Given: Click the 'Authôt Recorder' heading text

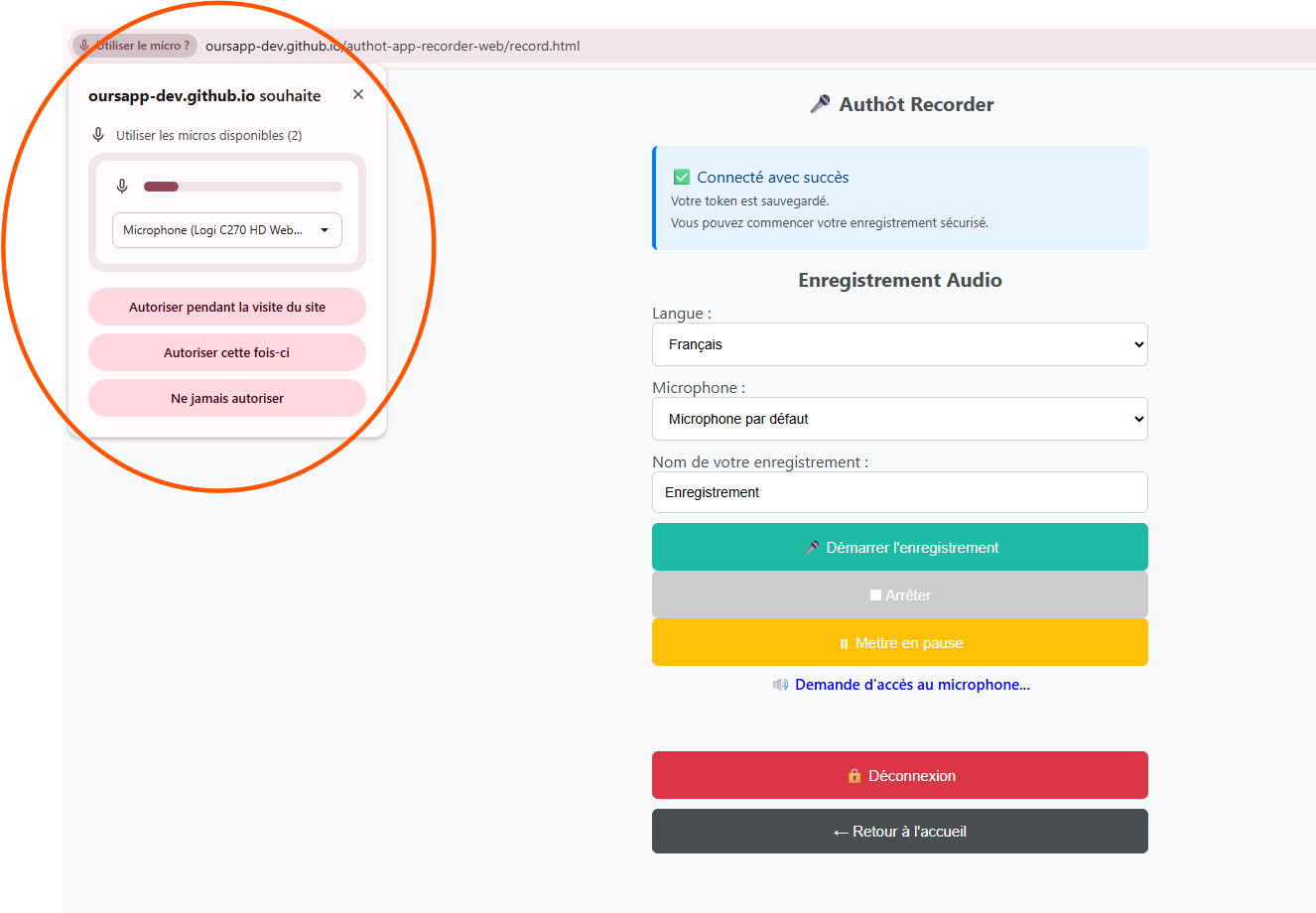Looking at the screenshot, I should (x=916, y=104).
